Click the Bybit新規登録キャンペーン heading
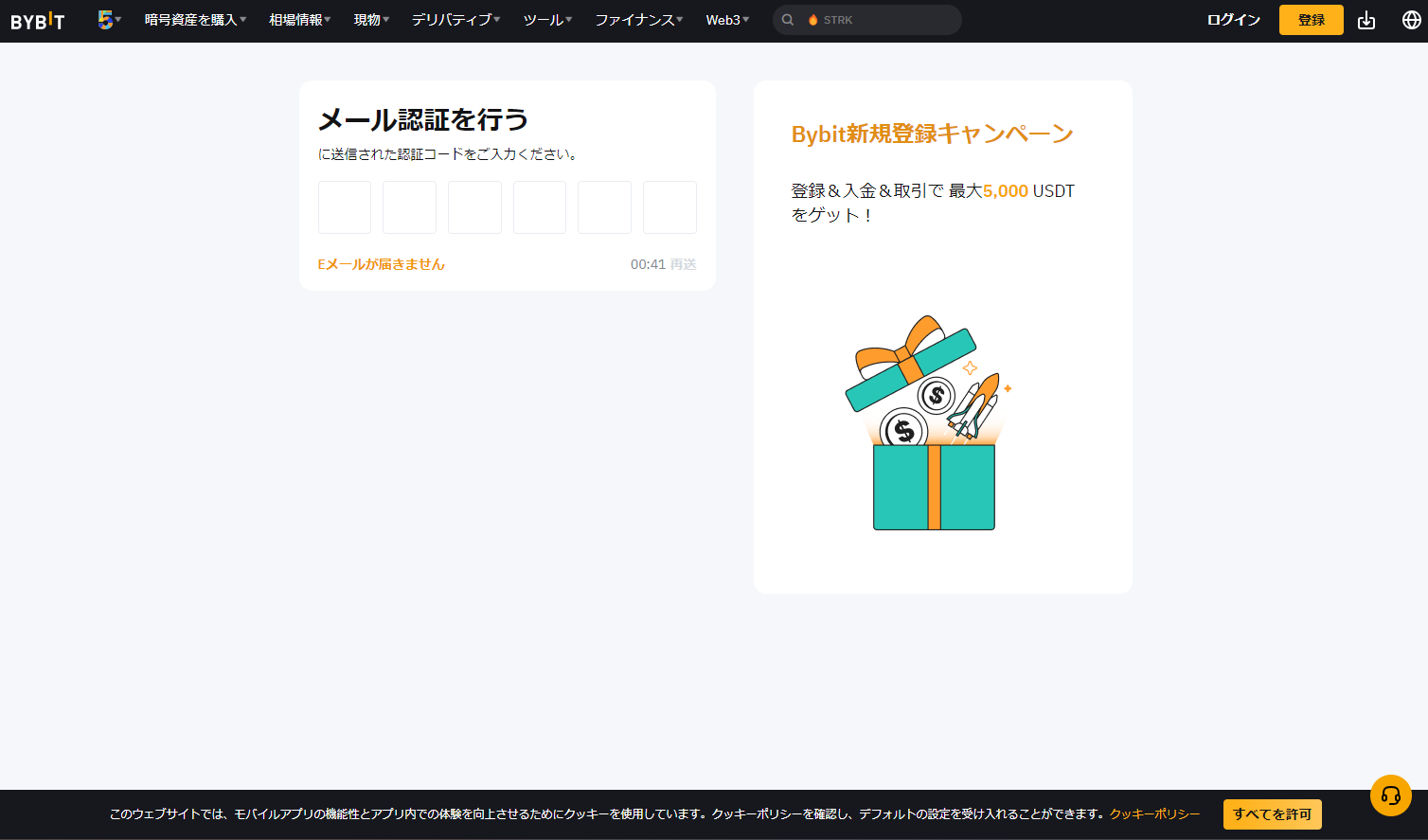This screenshot has width=1428, height=840. (x=932, y=134)
